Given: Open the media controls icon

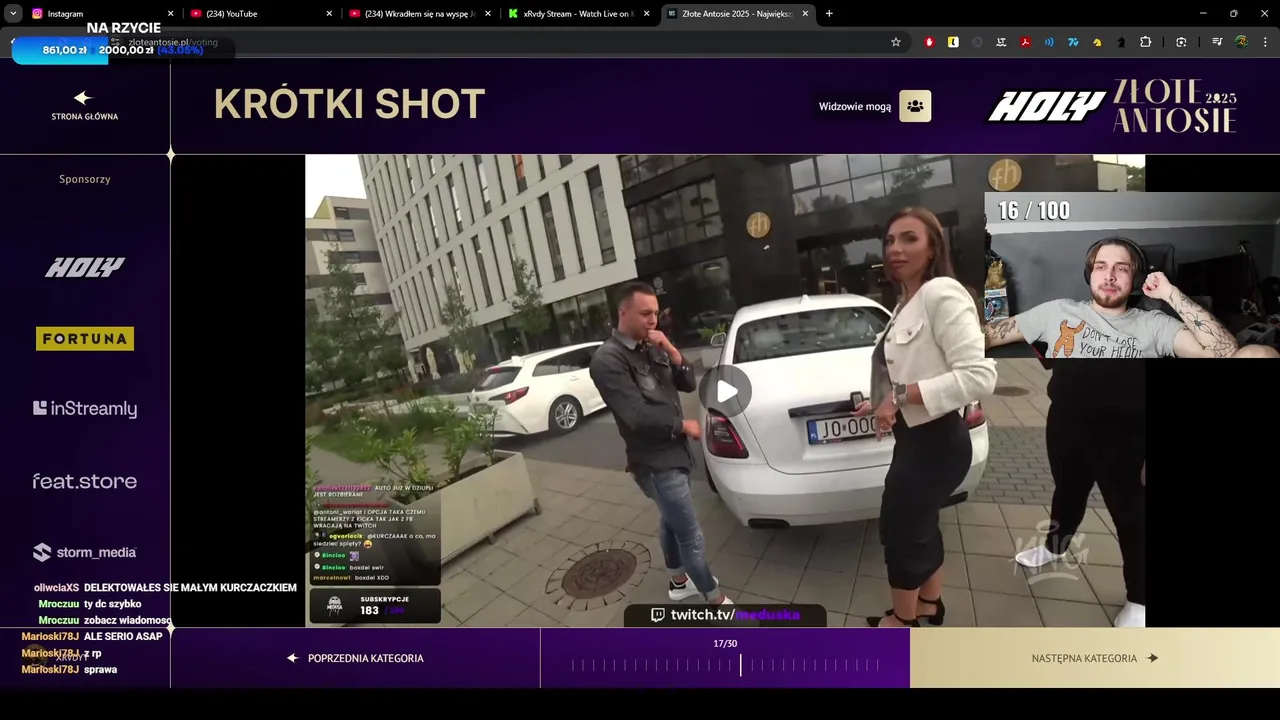Looking at the screenshot, I should point(1217,42).
